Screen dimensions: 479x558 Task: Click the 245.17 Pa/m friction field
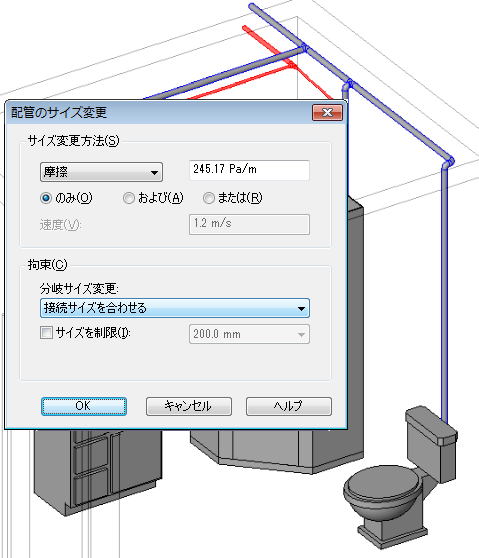(249, 170)
